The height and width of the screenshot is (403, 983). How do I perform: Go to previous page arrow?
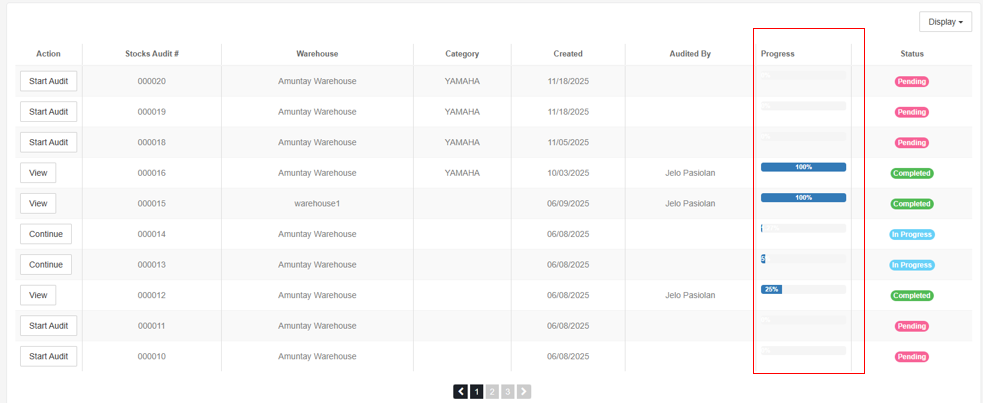tap(460, 392)
